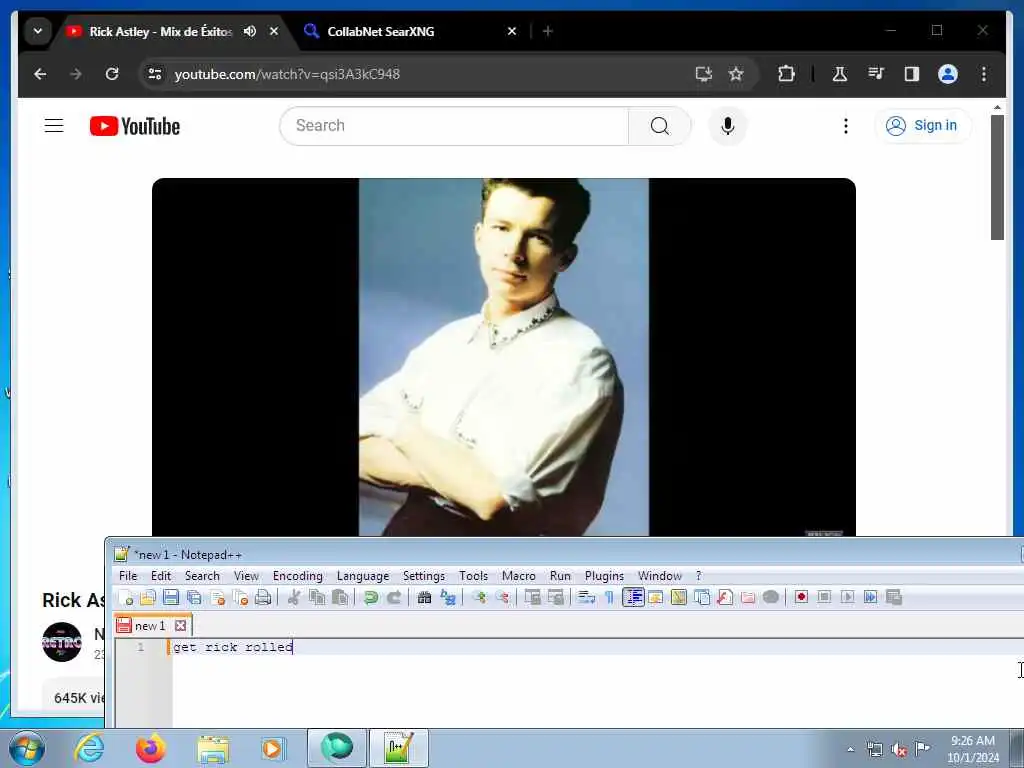Open the Plugins menu in Notepad++
This screenshot has height=768, width=1024.
604,576
